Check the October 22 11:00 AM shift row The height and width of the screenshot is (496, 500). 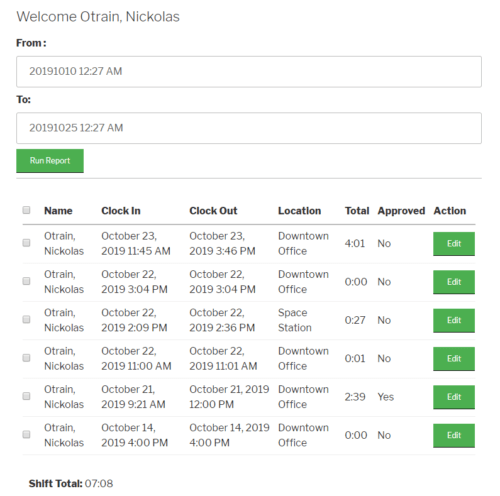coord(26,358)
